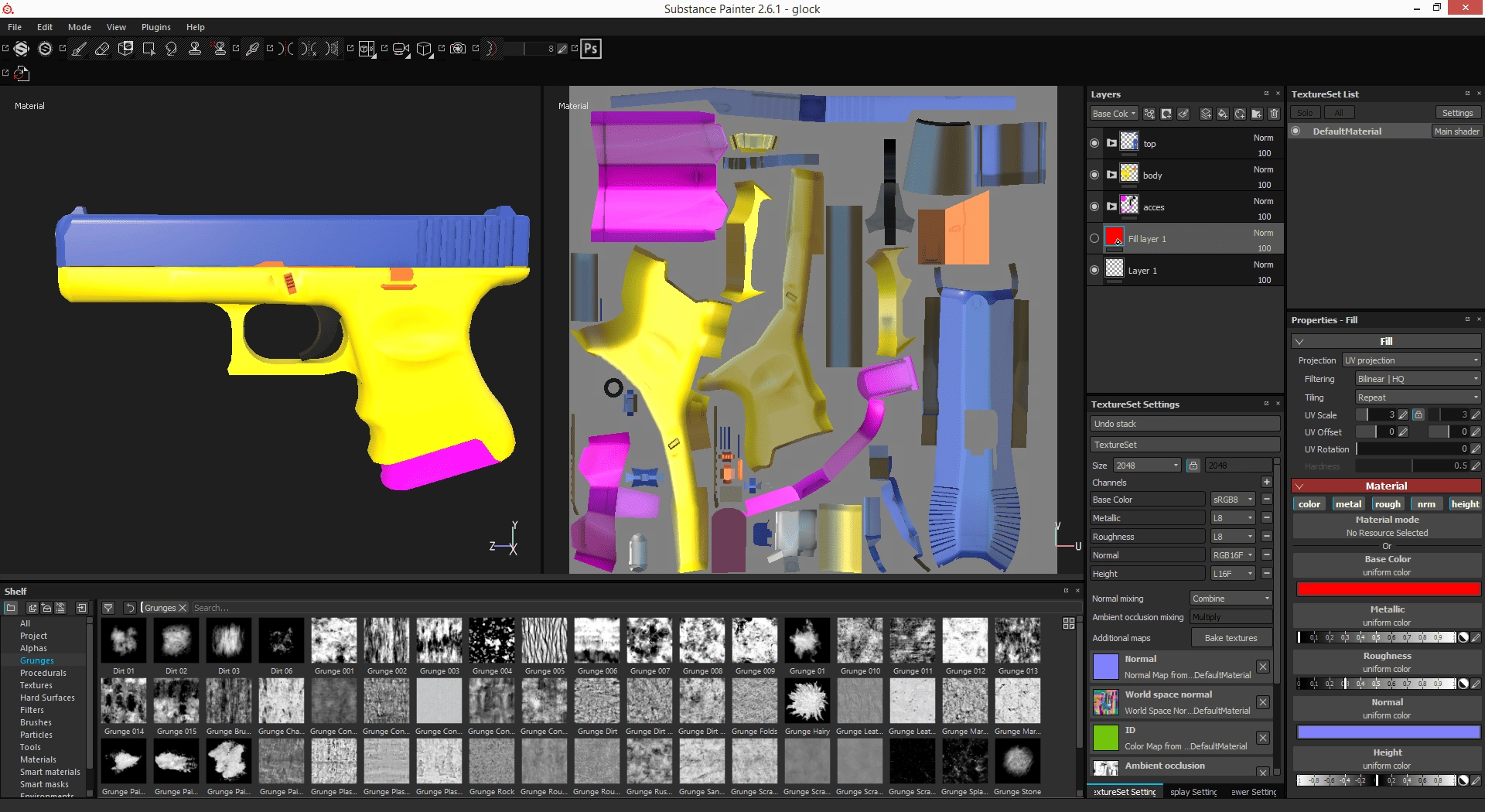Open the Filtering Bilinear HQ dropdown
Screen dimensions: 1485x812
pyautogui.click(x=1418, y=379)
